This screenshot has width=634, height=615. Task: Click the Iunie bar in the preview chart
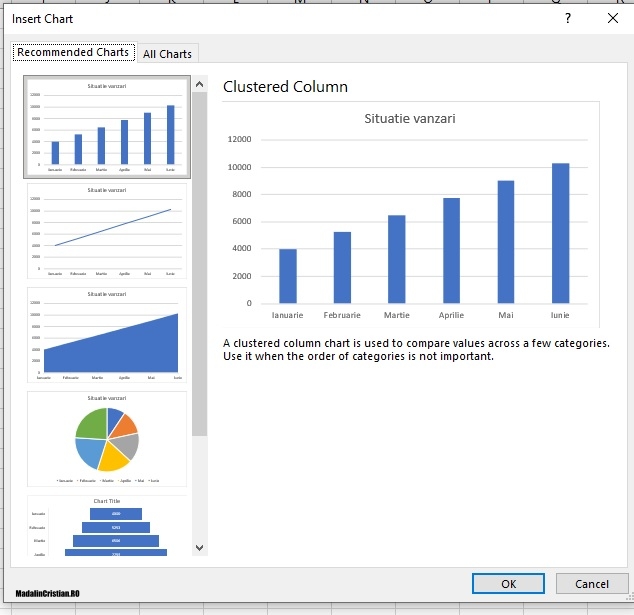[560, 233]
